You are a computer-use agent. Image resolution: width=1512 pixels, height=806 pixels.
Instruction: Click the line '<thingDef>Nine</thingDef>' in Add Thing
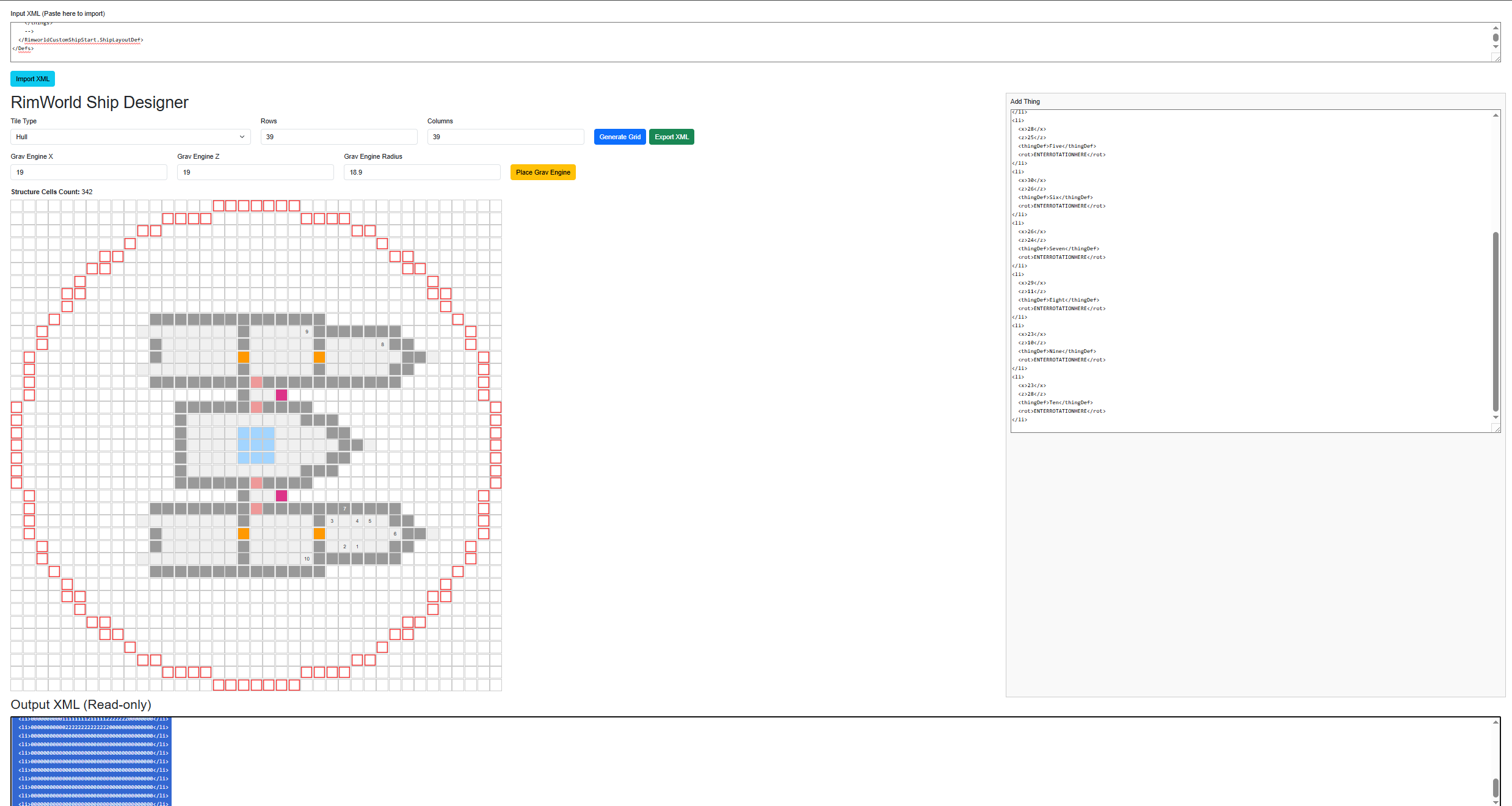(1057, 351)
